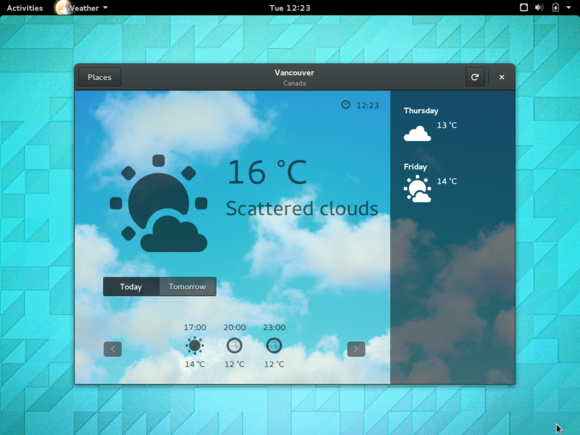580x435 pixels.
Task: Click the 13 °C Thursday temperature
Action: coord(447,125)
